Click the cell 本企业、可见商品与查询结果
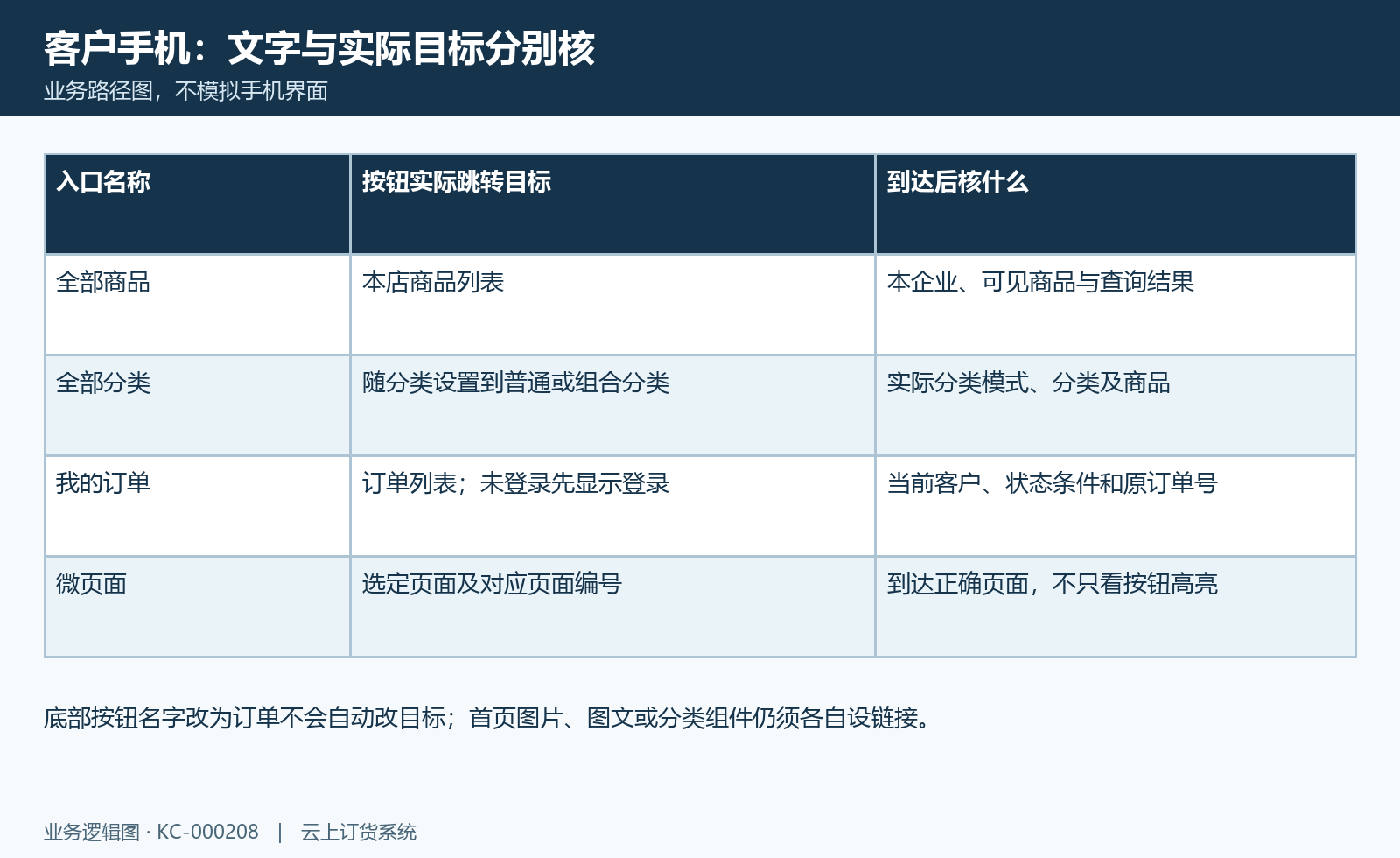Image resolution: width=1400 pixels, height=858 pixels. (1116, 305)
